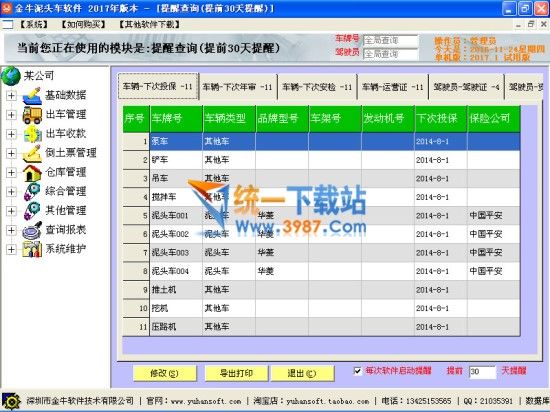Click the 综合管理 gear icon

32,191
